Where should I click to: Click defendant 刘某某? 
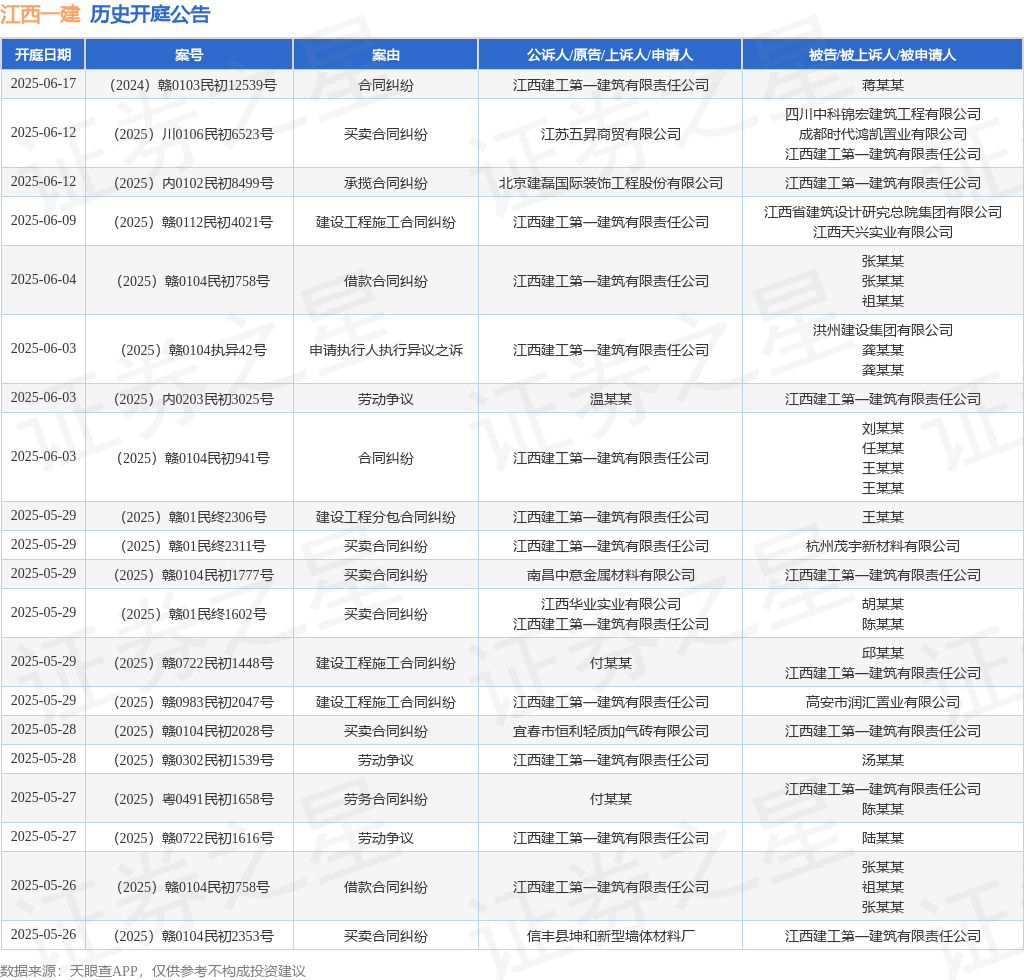coord(882,428)
